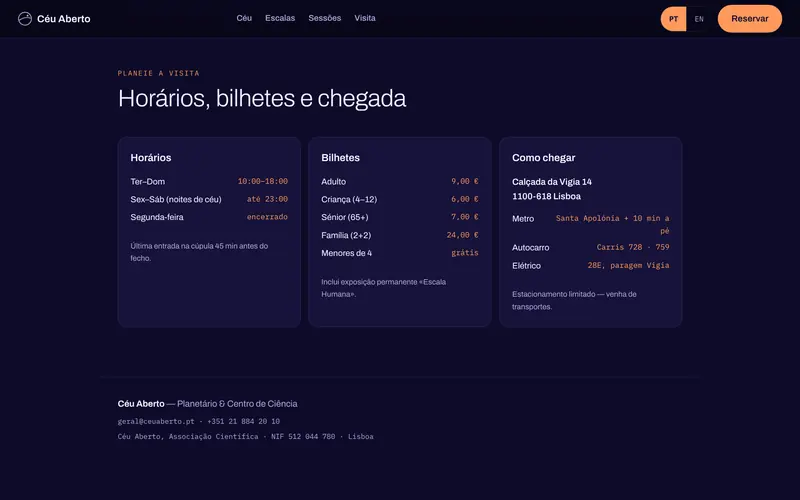Select the 'Criança (4–12)' ticket label
This screenshot has width=800, height=500.
coord(349,199)
